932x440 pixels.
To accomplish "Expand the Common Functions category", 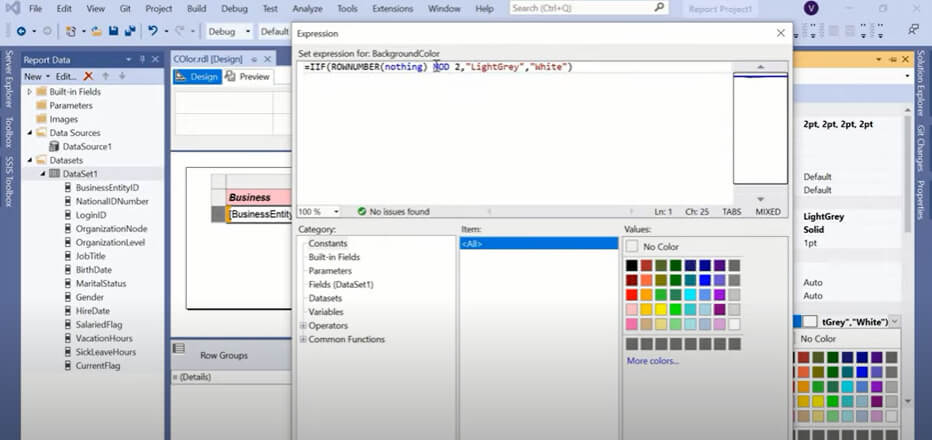I will point(303,340).
